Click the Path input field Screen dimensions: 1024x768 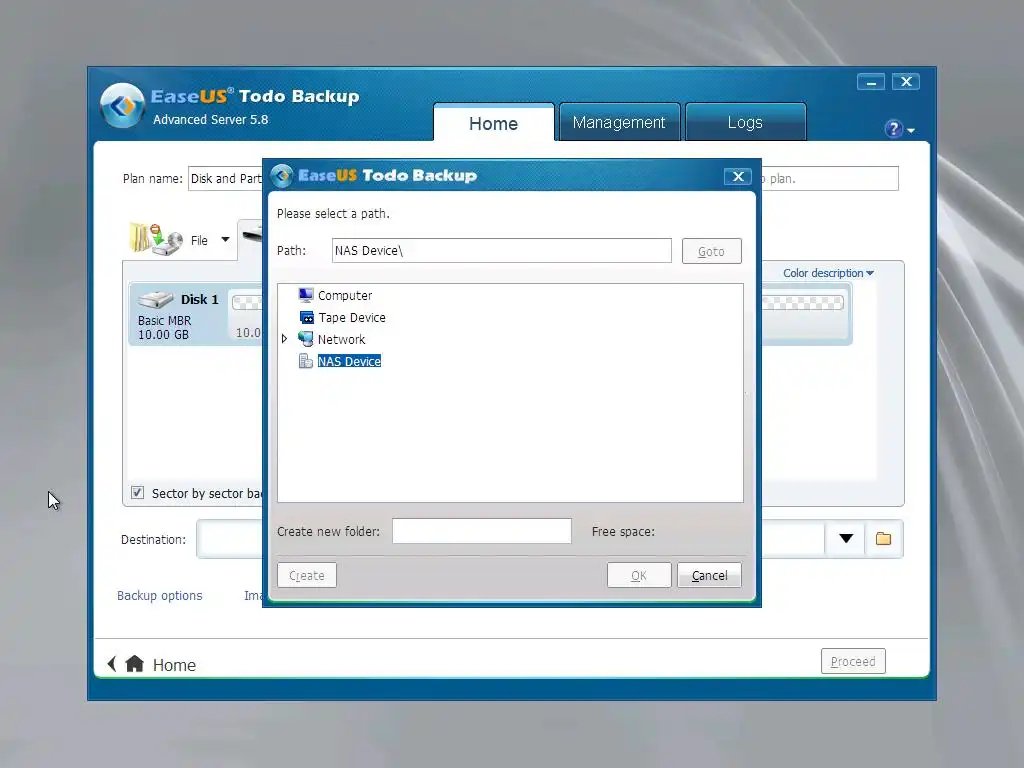tap(502, 251)
